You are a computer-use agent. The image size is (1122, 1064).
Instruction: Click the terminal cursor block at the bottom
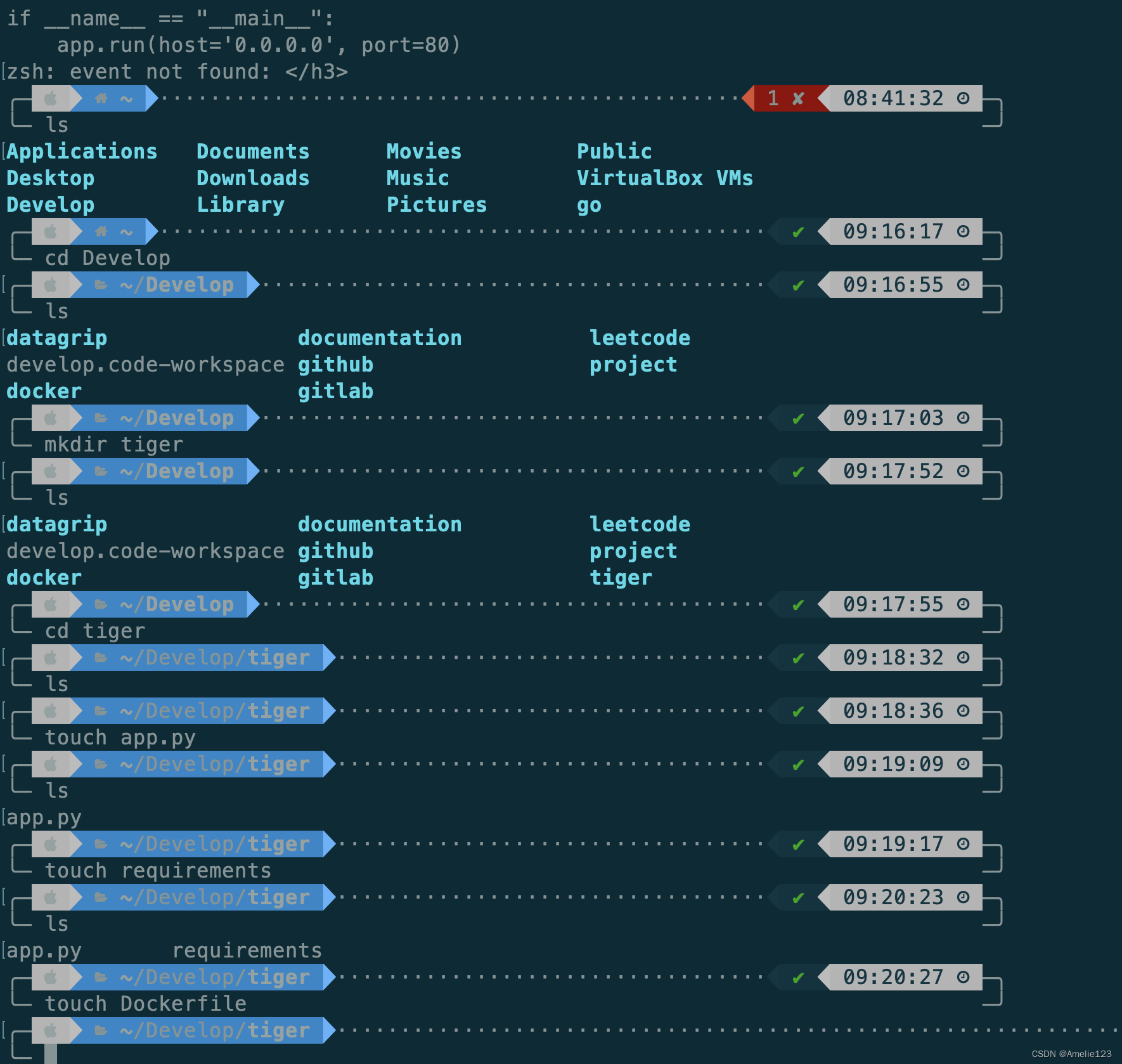tap(51, 1053)
